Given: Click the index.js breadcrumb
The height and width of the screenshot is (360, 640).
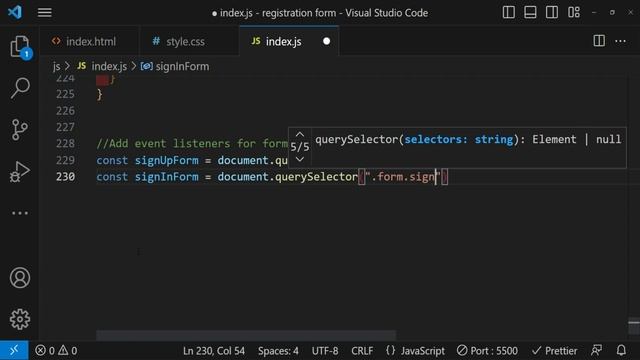Looking at the screenshot, I should [x=109, y=67].
